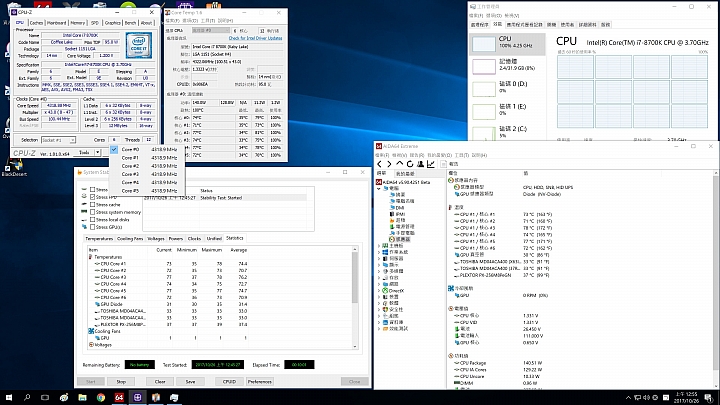Enable Stress local disks checkbox
The width and height of the screenshot is (720, 405).
93,219
